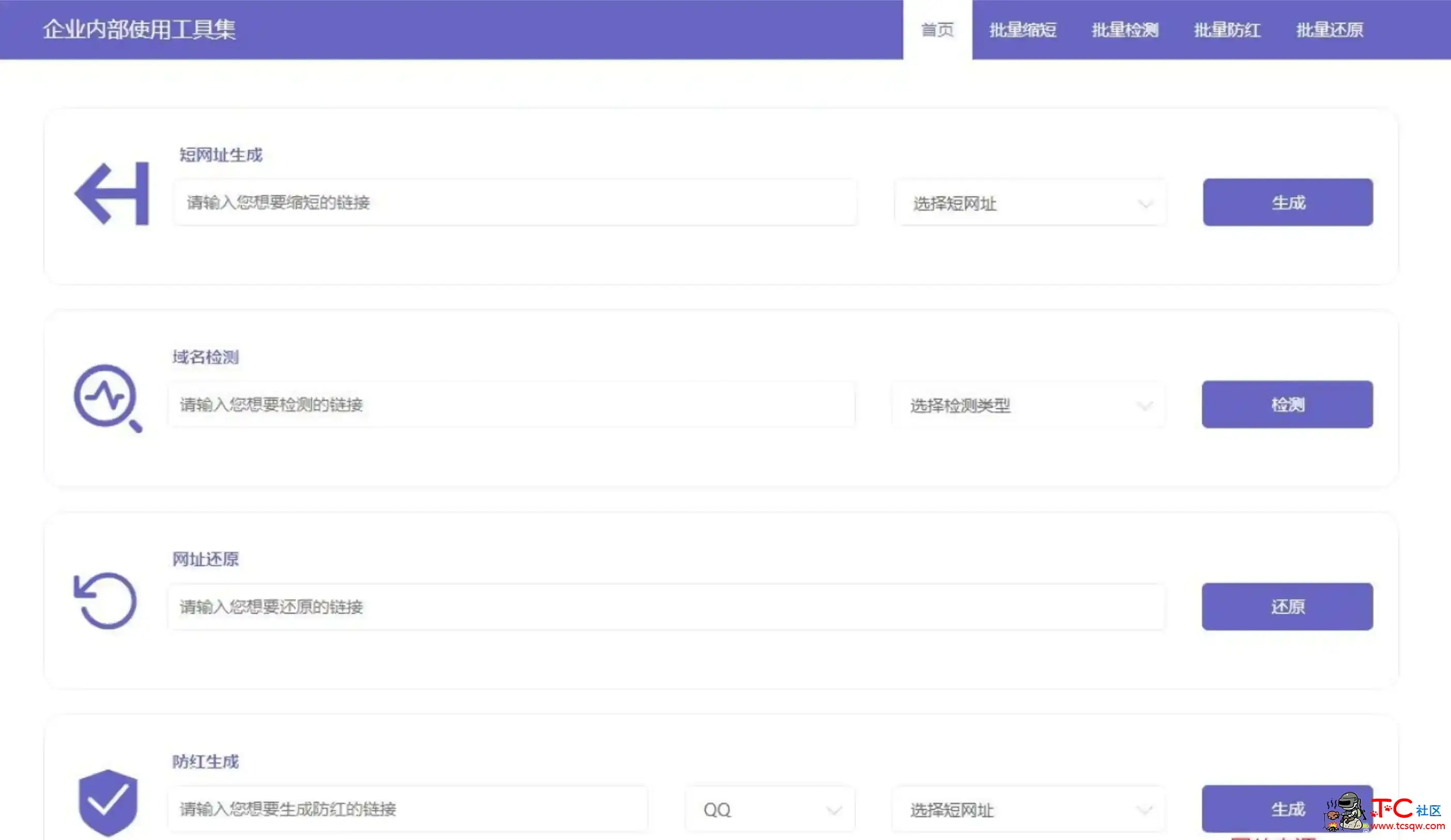Image resolution: width=1451 pixels, height=840 pixels.
Task: Click the anti-red shield checkmark icon
Action: pos(107,803)
